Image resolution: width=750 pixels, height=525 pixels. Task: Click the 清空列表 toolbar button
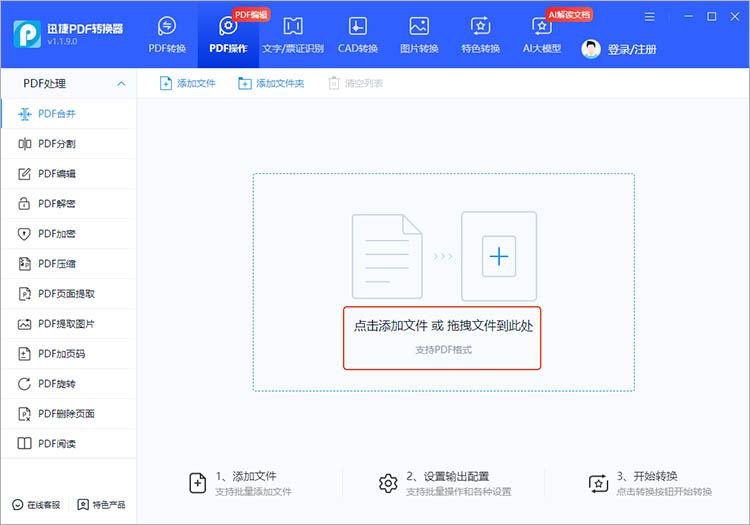click(x=356, y=83)
